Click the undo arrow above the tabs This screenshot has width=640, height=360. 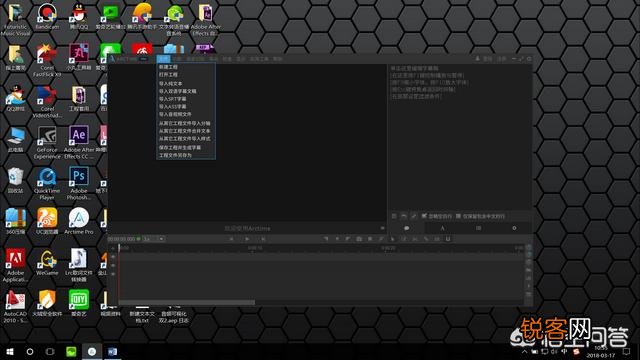404,216
